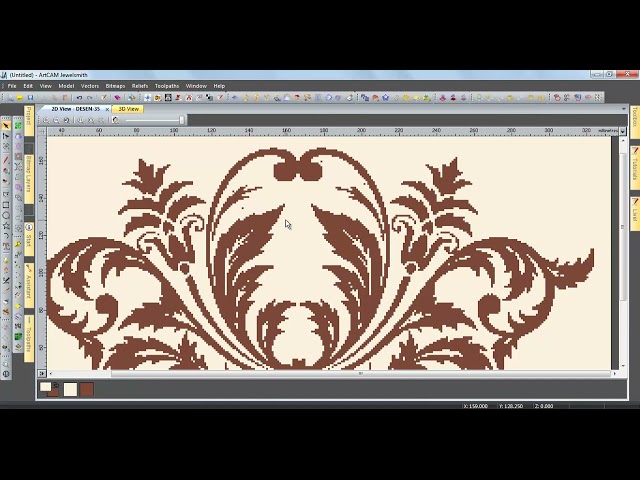
Task: Open the Live panel tab on right
Action: click(x=635, y=214)
